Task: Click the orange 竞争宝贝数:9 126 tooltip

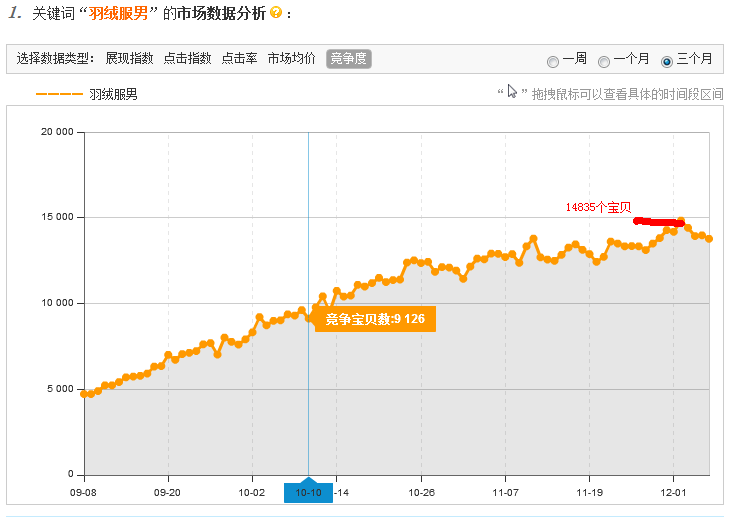Action: (376, 320)
